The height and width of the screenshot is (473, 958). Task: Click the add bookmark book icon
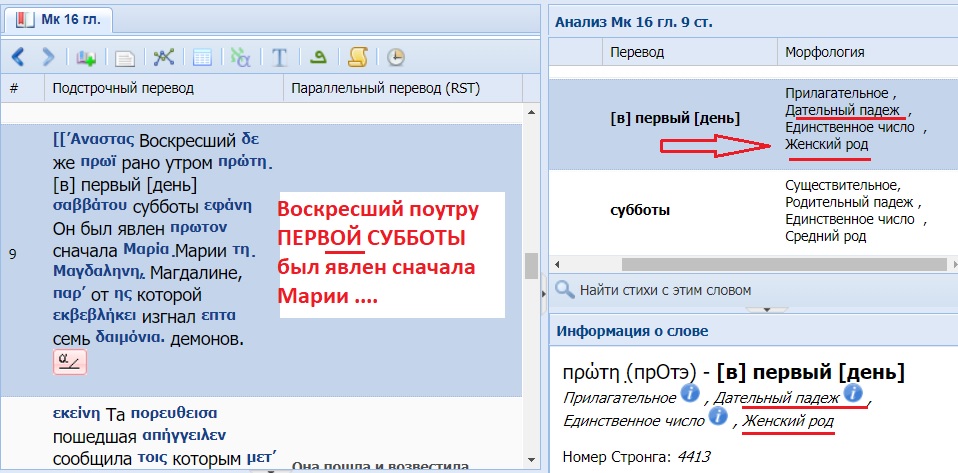click(x=86, y=57)
